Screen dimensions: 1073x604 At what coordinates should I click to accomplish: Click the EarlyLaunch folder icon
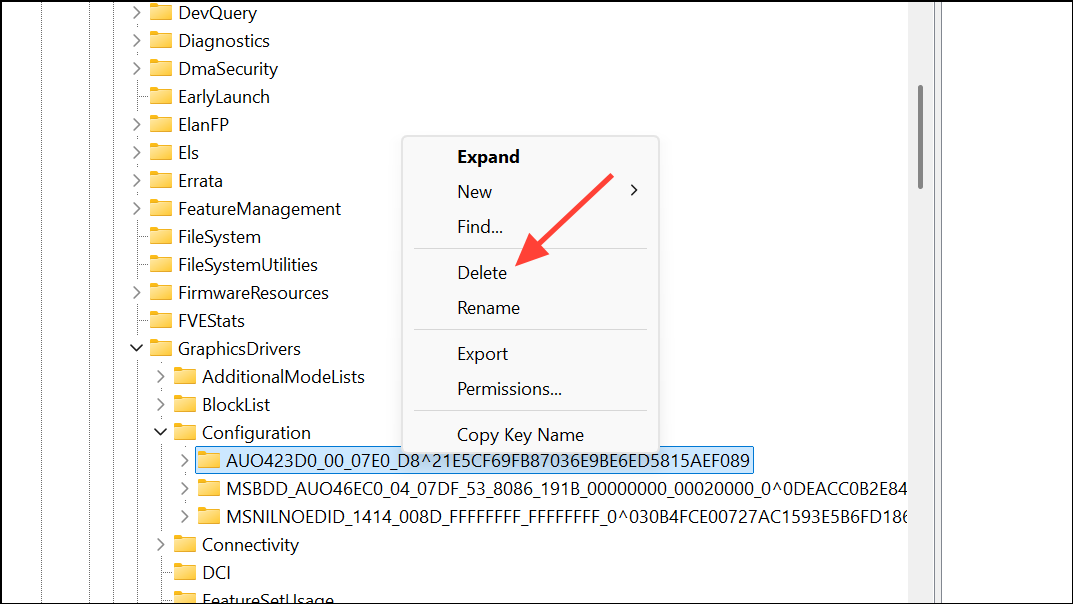[161, 97]
